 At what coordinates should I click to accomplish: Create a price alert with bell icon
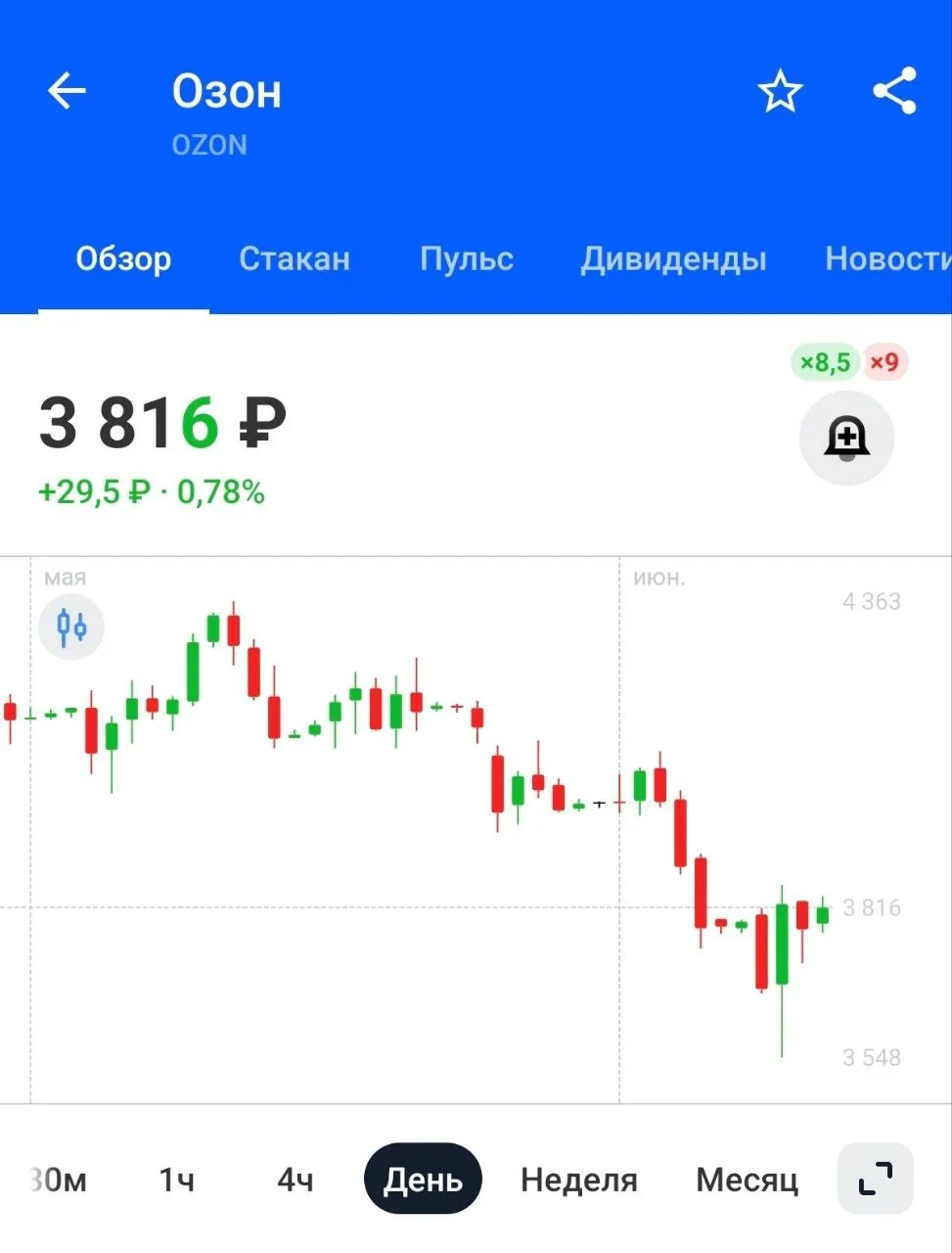[846, 438]
